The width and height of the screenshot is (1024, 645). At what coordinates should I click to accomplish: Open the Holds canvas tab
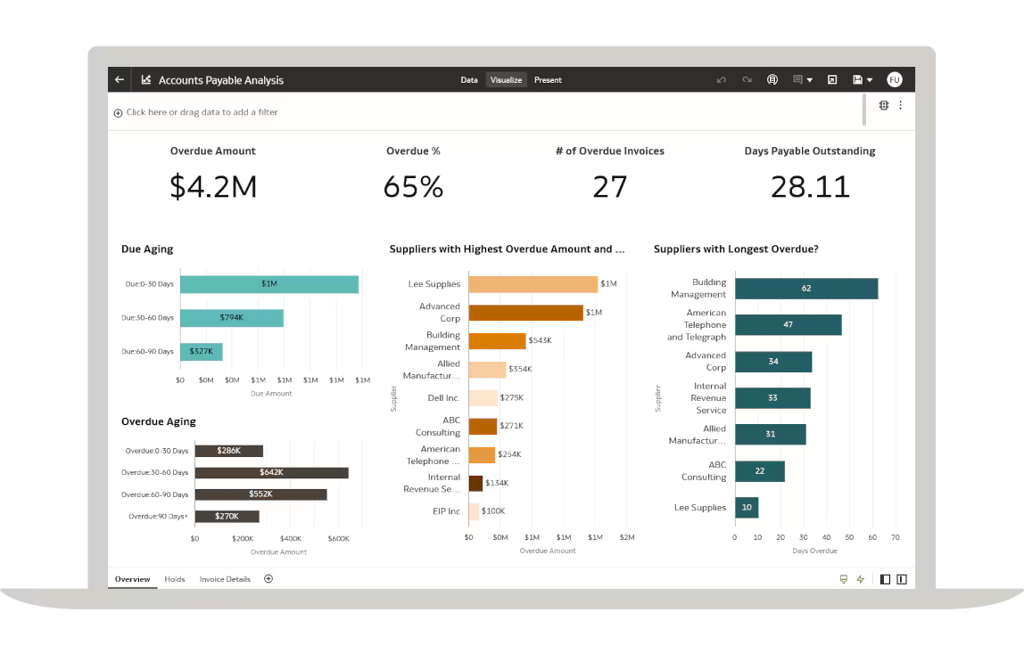[175, 579]
